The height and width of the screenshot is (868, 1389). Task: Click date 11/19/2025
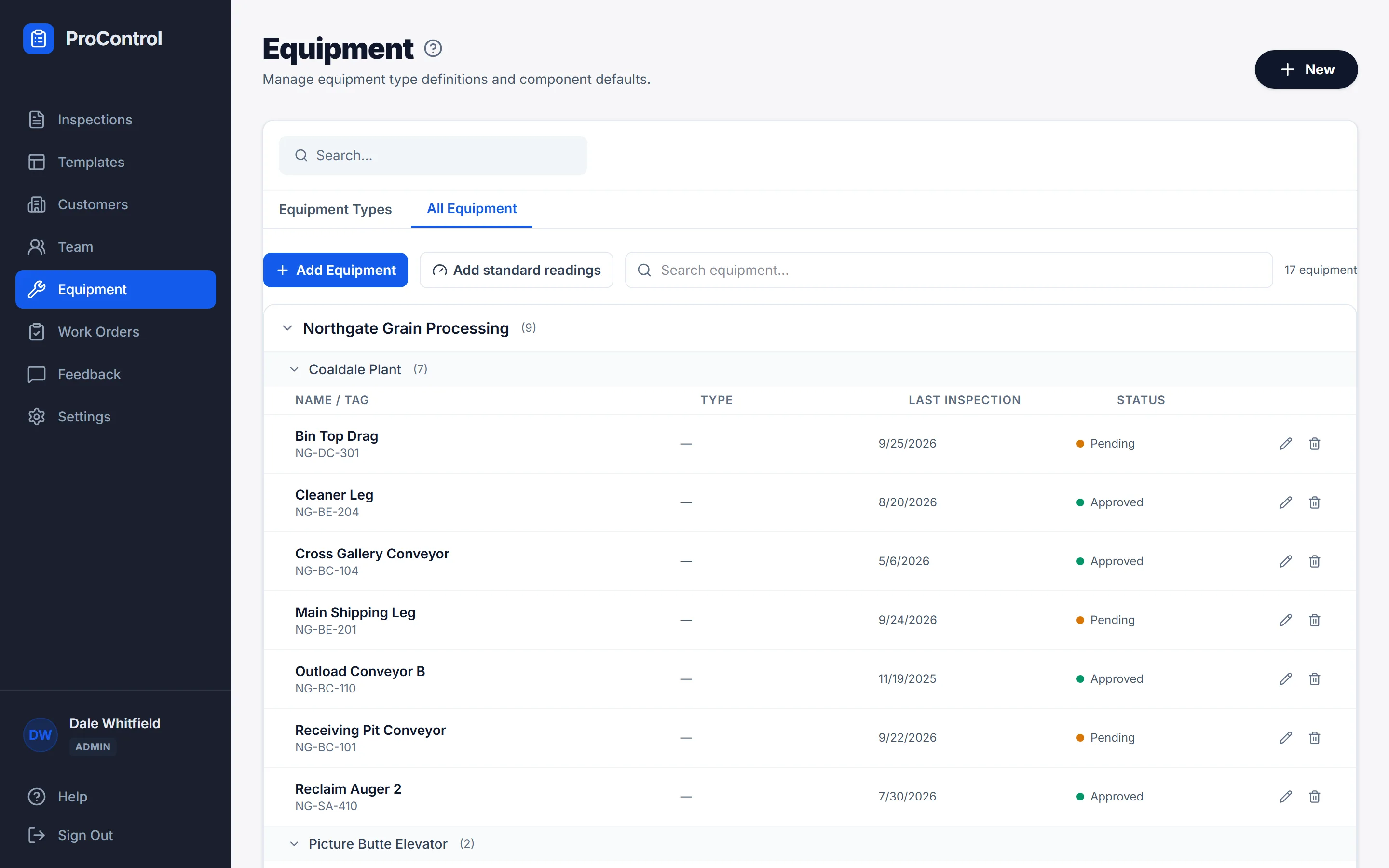pyautogui.click(x=907, y=679)
